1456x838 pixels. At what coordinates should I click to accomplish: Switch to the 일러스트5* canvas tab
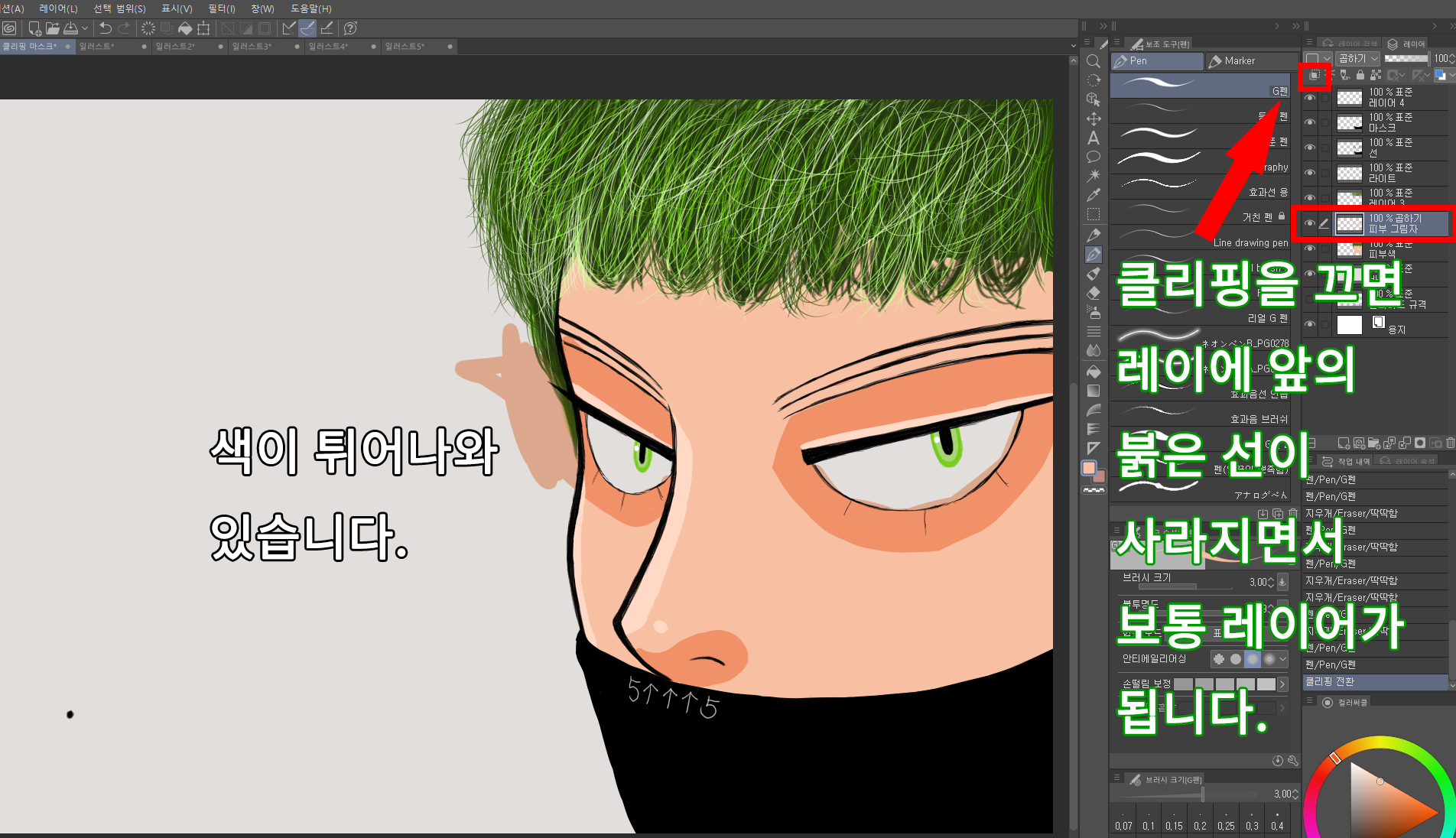tap(418, 47)
